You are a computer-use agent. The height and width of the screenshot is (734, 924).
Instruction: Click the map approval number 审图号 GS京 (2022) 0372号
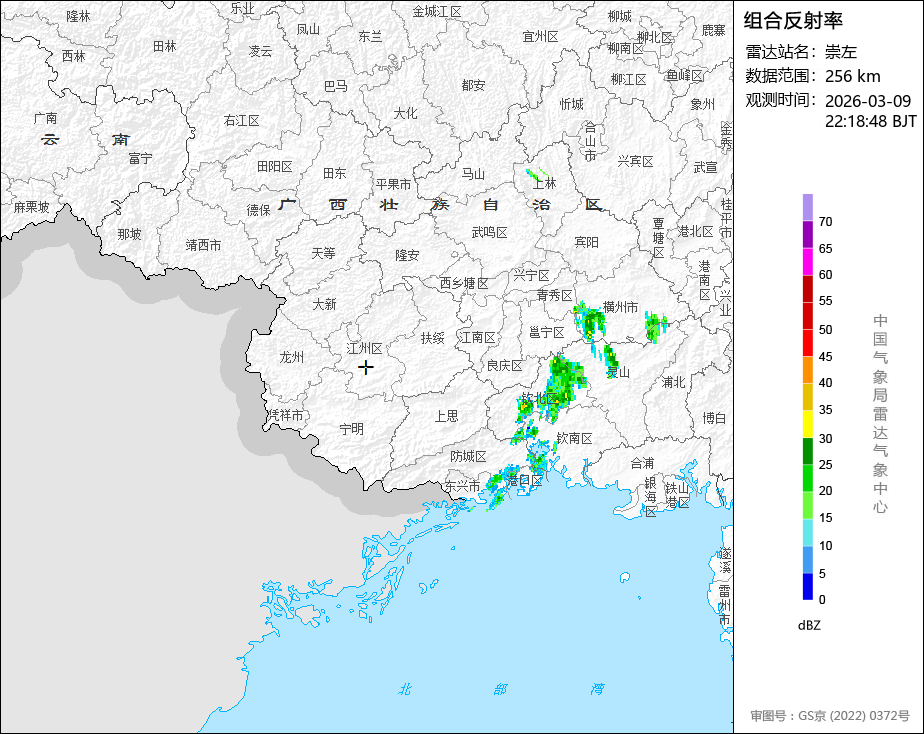[830, 716]
